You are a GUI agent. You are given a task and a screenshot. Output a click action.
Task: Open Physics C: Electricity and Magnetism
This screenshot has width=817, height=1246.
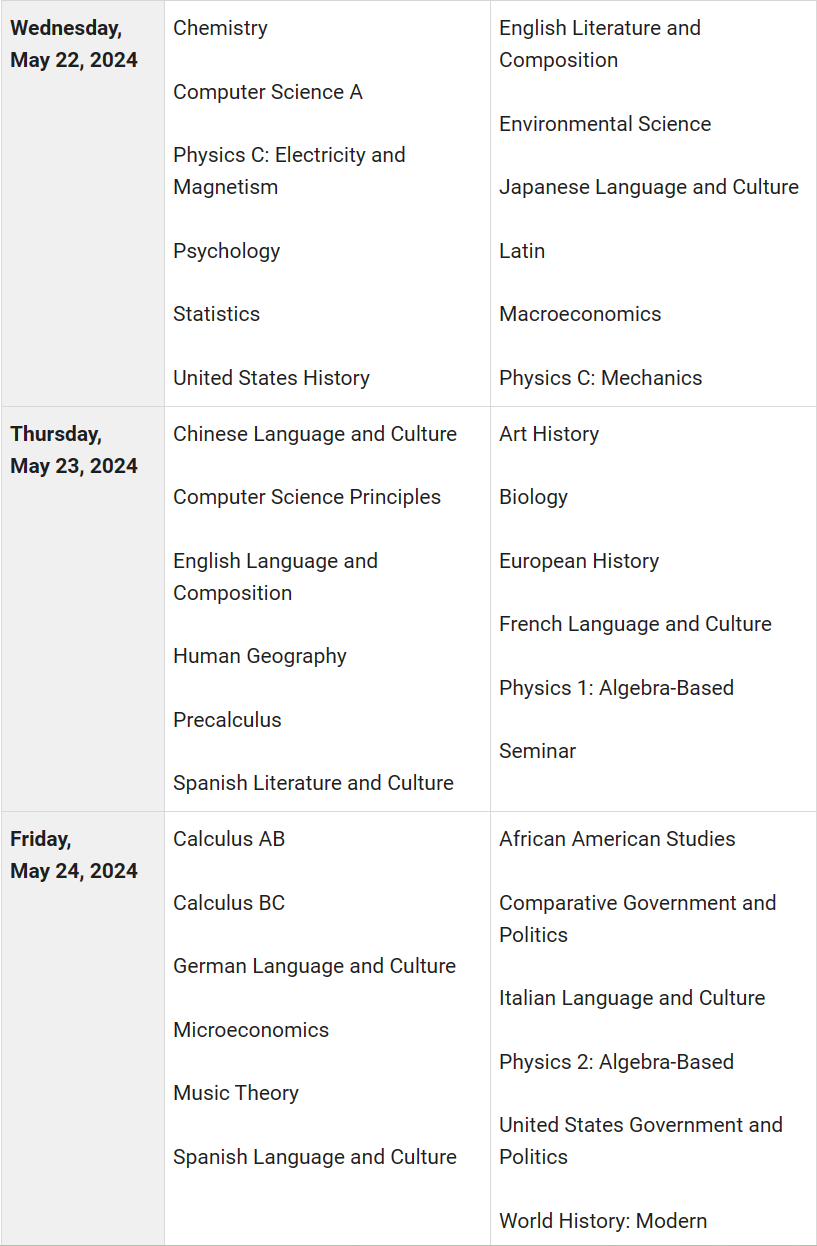click(289, 171)
